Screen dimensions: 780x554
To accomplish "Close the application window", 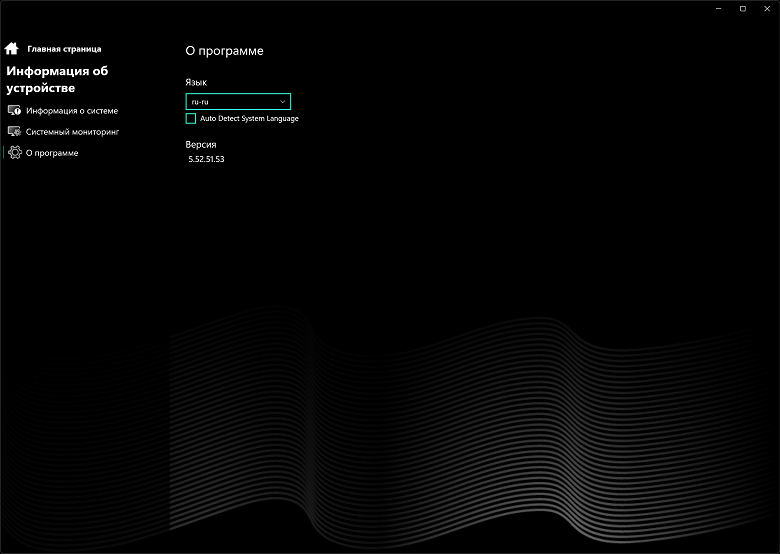I will (x=767, y=8).
